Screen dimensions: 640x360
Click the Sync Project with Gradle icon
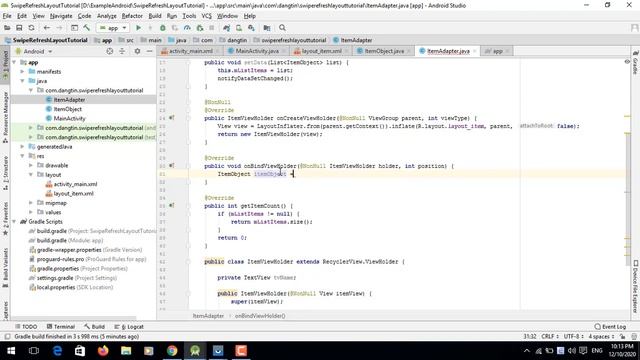click(x=227, y=28)
